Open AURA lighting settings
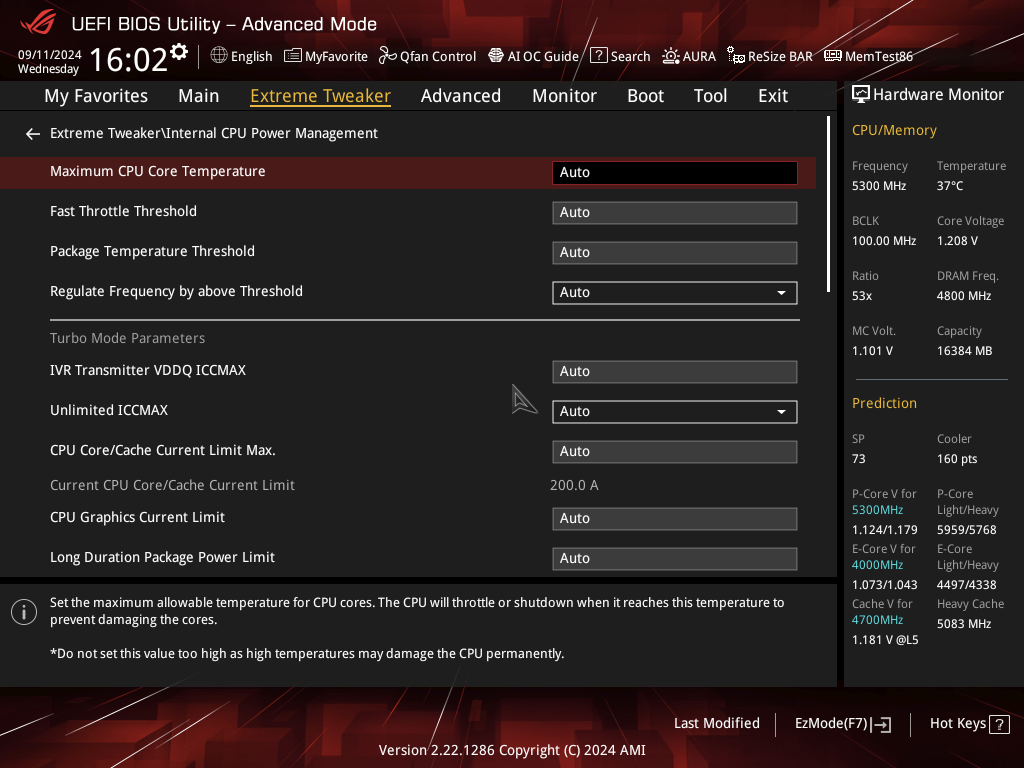The width and height of the screenshot is (1024, 768). click(688, 56)
